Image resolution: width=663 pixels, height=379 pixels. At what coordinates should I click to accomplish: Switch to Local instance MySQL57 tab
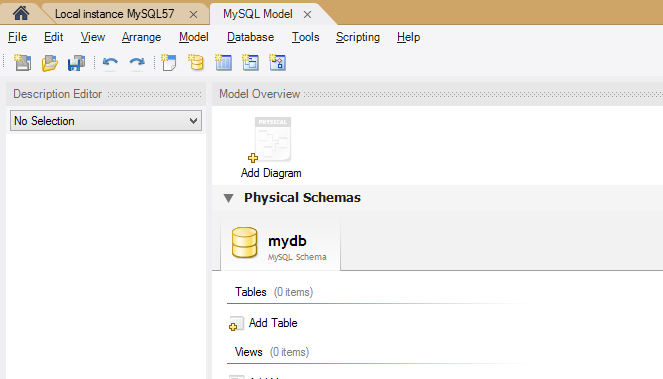point(115,14)
